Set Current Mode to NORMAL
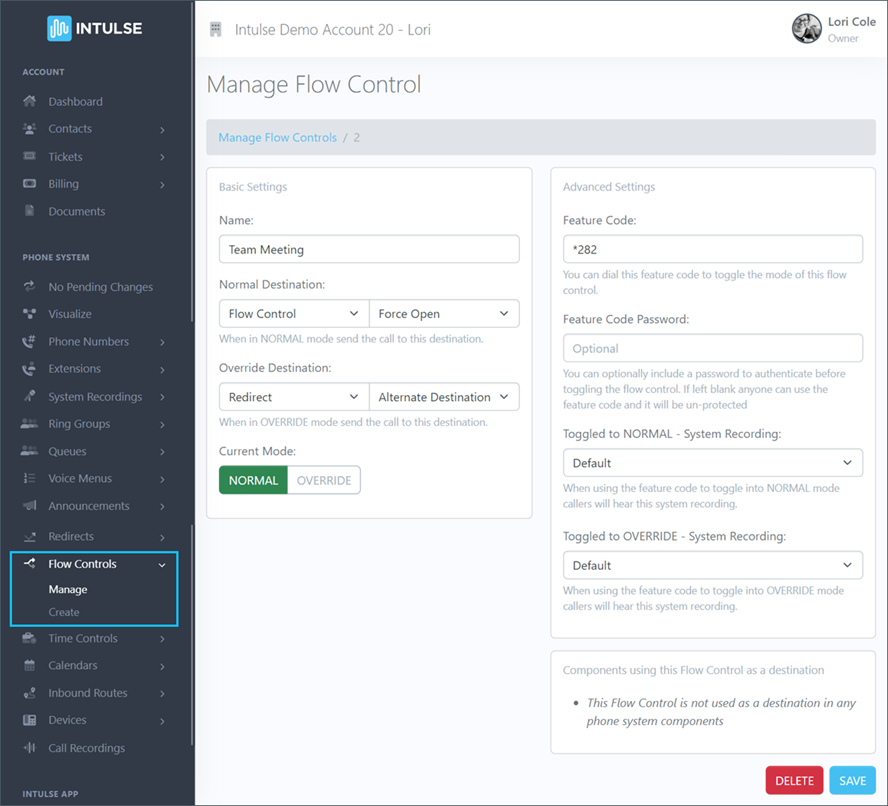The height and width of the screenshot is (806, 888). [252, 480]
